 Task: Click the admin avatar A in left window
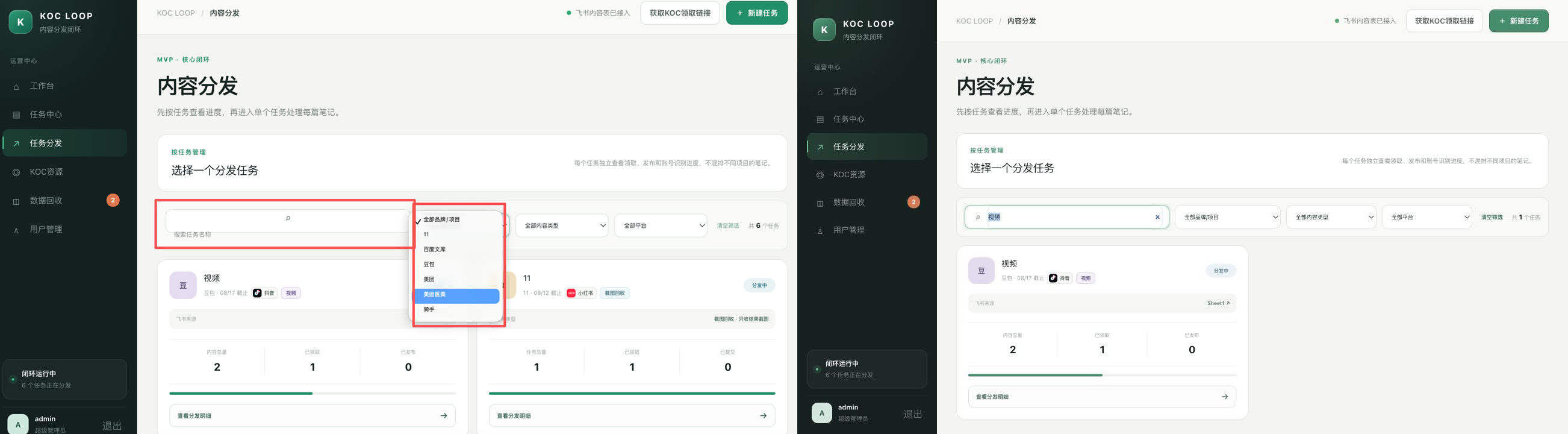click(x=17, y=424)
